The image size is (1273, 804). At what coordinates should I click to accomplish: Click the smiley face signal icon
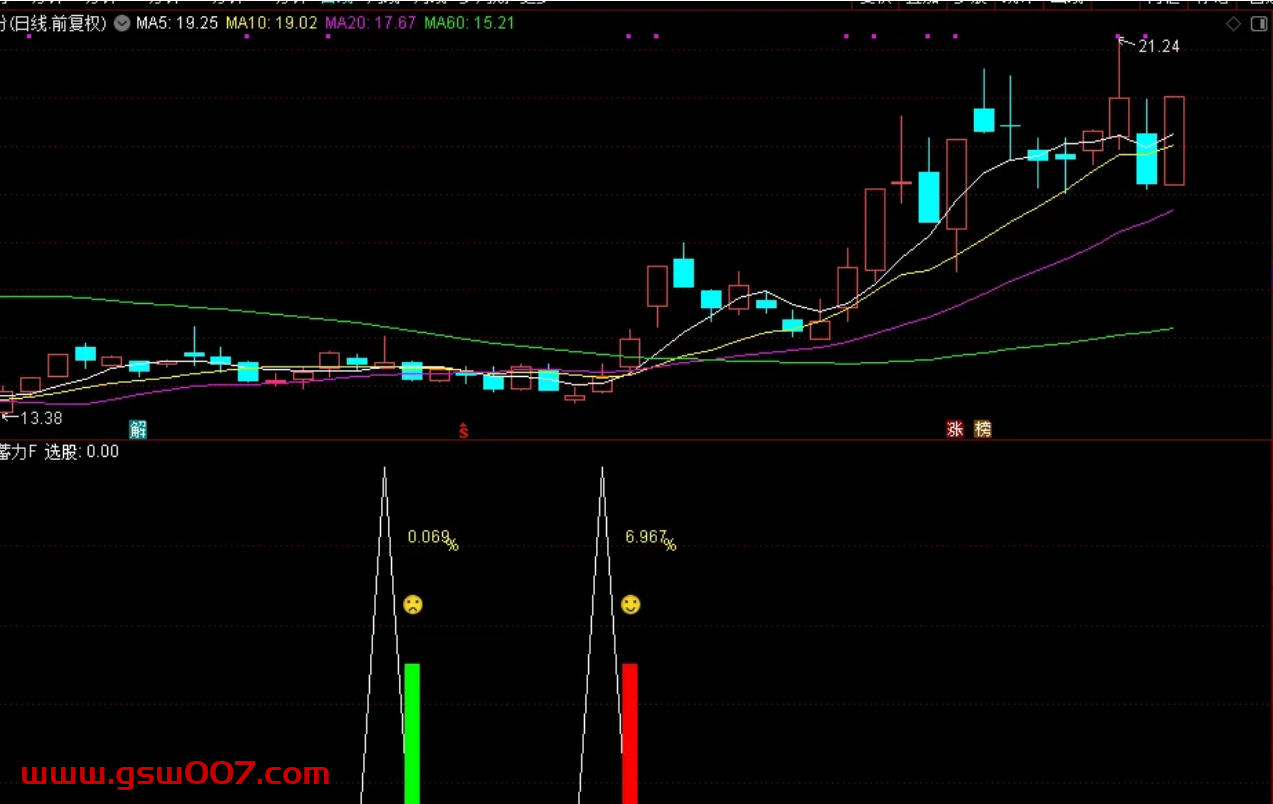tap(630, 604)
